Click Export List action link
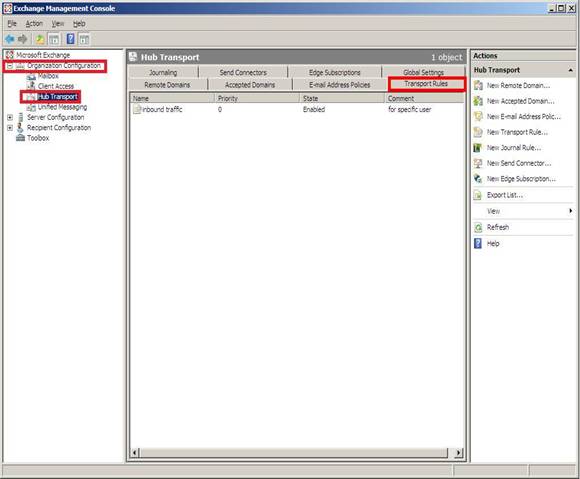The height and width of the screenshot is (479, 580). pos(505,195)
